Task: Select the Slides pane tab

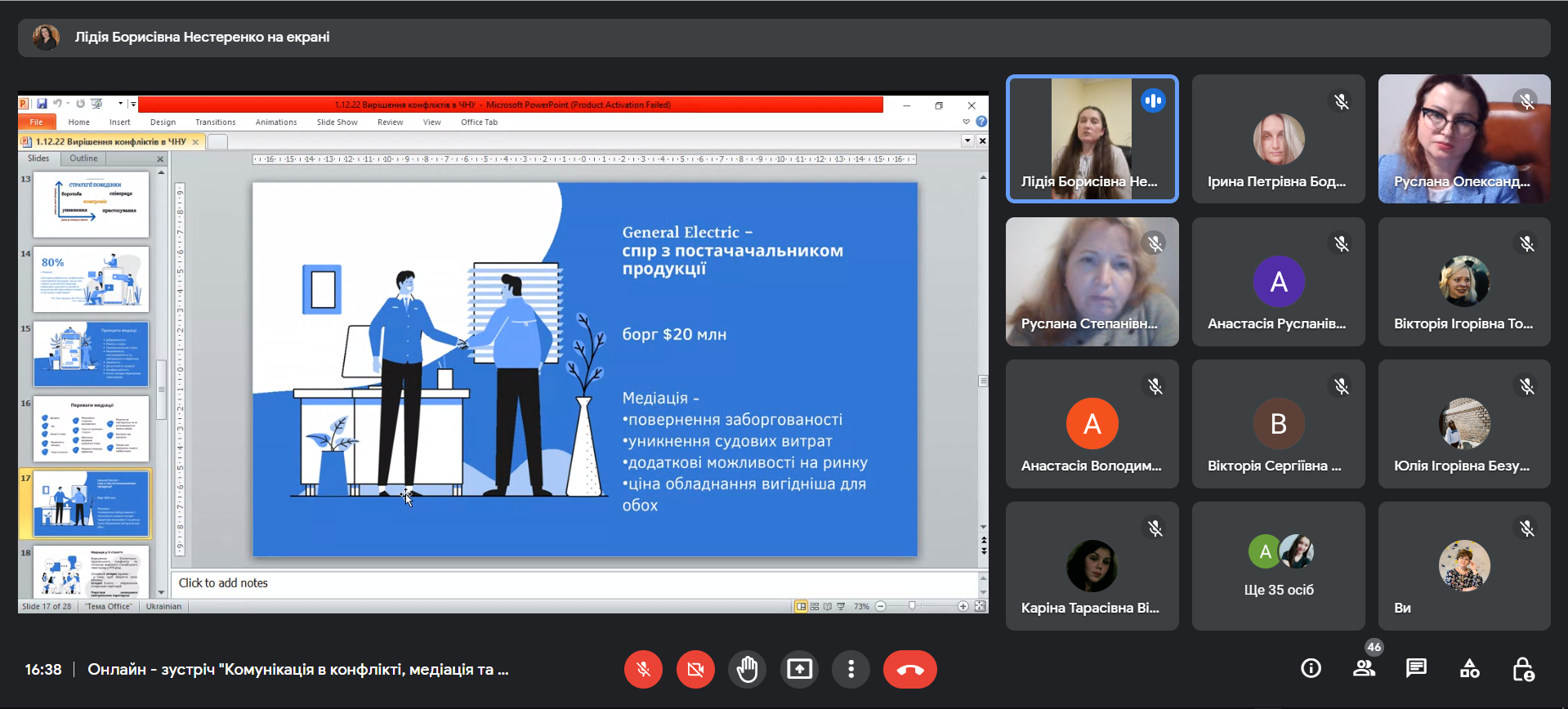Action: 38,158
